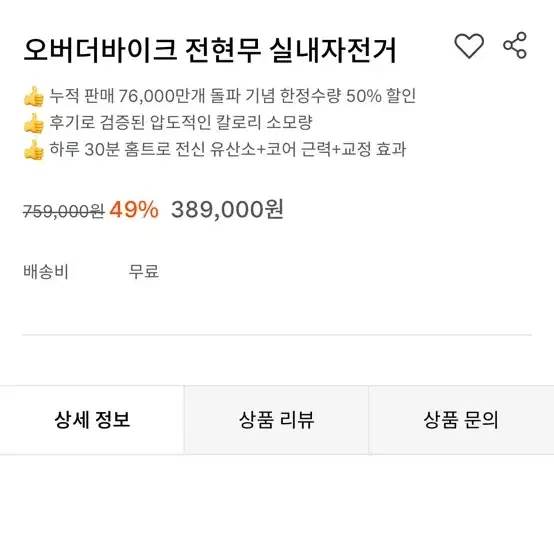Image resolution: width=554 pixels, height=554 pixels.
Task: Click the 후기로 검증된 압도적인 칼로리 소모량 text
Action: (x=181, y=122)
